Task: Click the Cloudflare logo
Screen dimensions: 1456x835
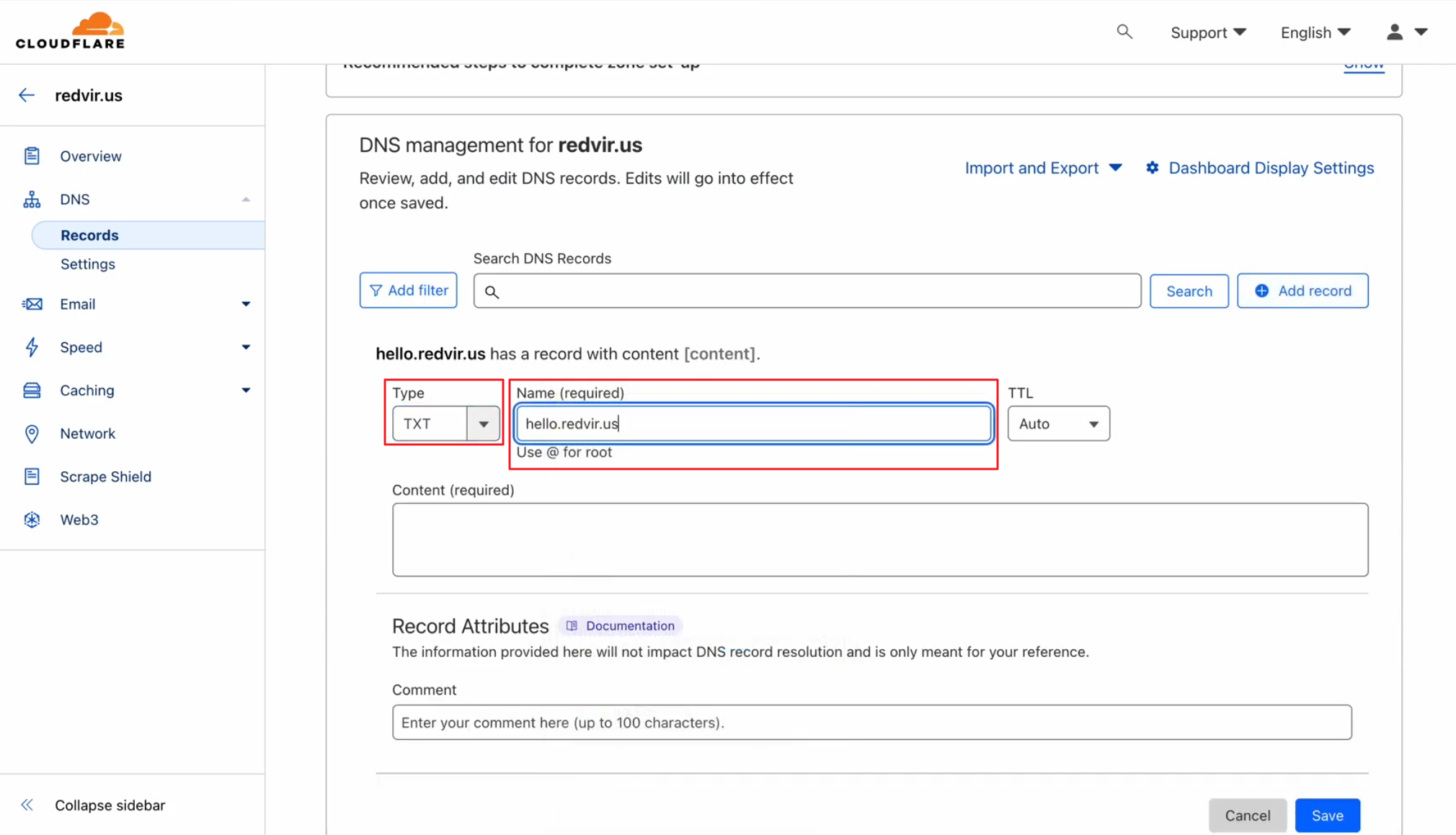Action: click(70, 31)
